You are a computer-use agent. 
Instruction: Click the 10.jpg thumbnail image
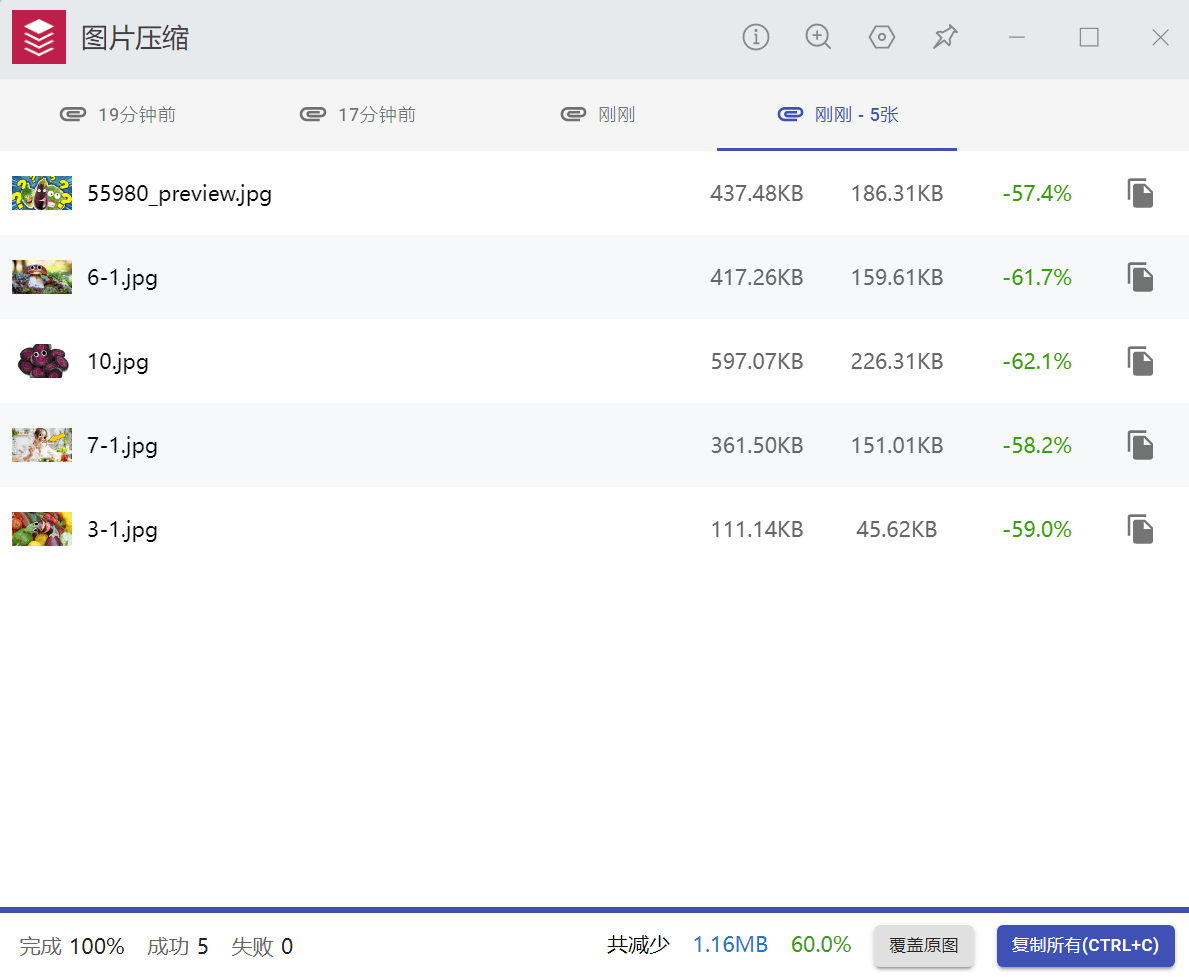tap(42, 361)
